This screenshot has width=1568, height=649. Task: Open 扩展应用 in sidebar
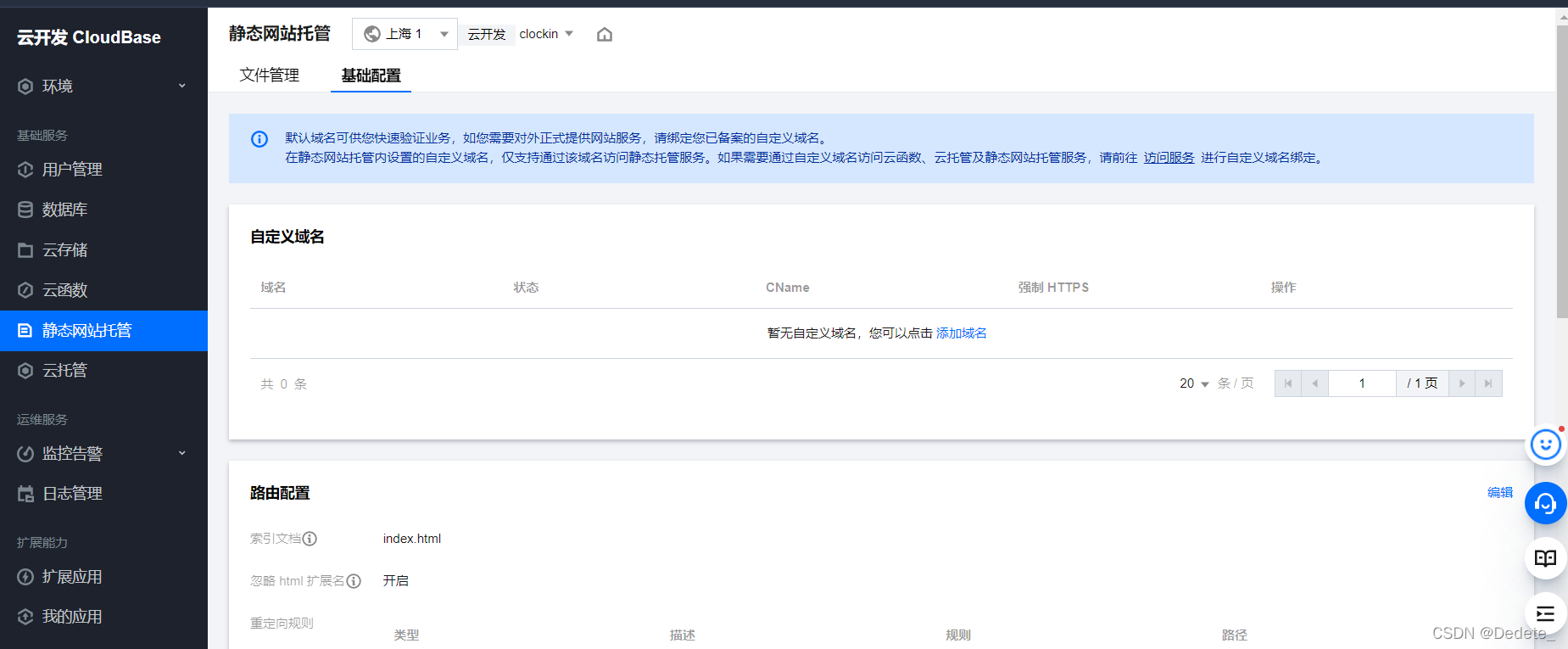point(103,577)
